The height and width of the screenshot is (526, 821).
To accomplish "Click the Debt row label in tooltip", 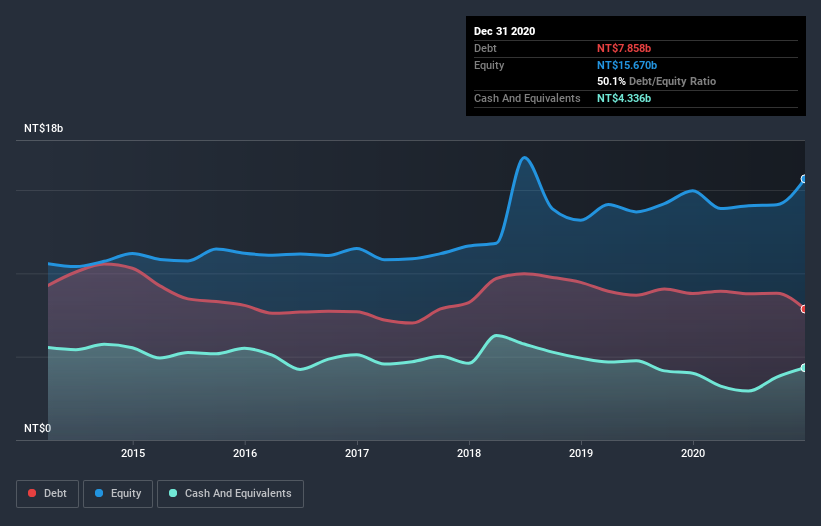I will coord(485,48).
